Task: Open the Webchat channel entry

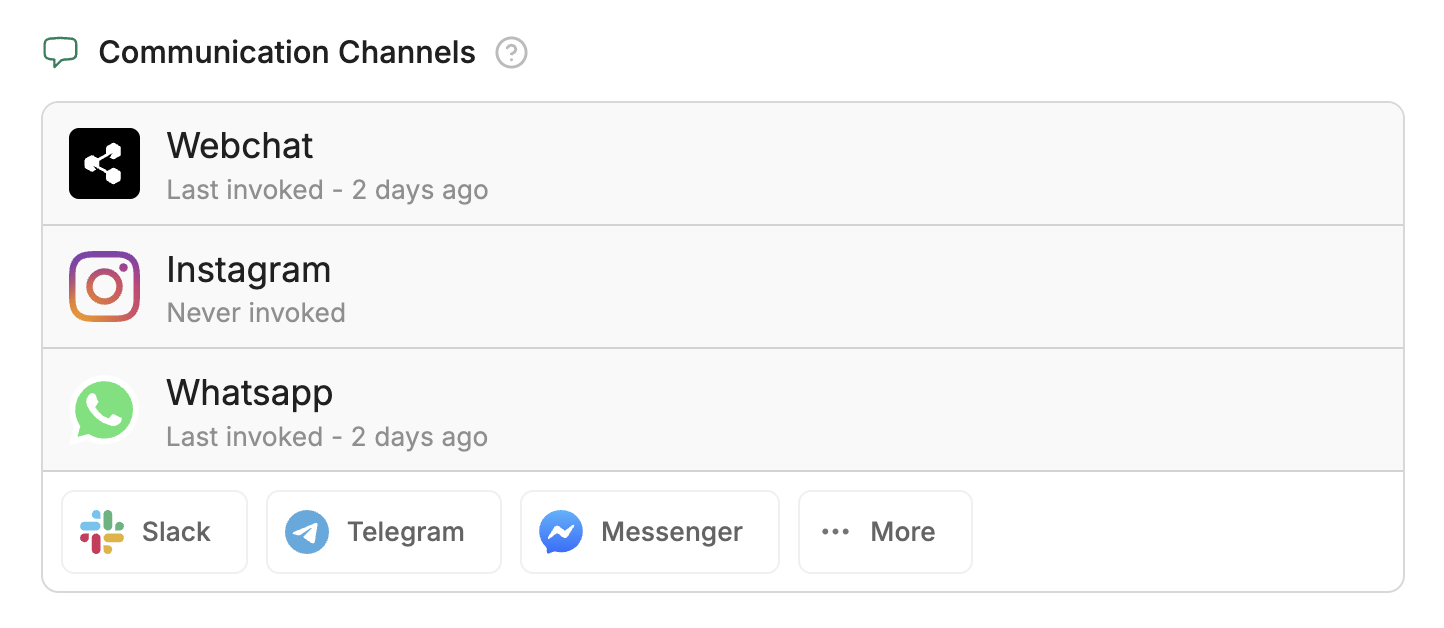Action: tap(700, 163)
